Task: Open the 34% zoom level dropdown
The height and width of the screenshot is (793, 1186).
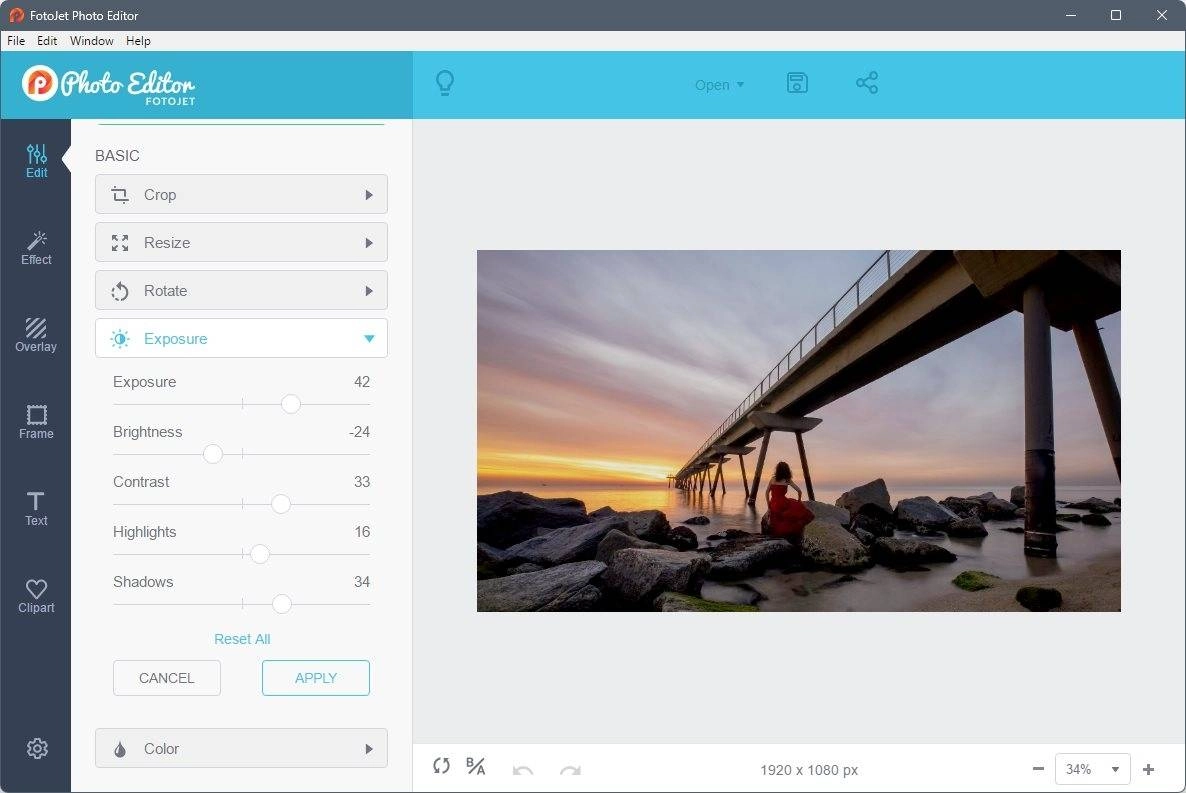Action: (1092, 770)
